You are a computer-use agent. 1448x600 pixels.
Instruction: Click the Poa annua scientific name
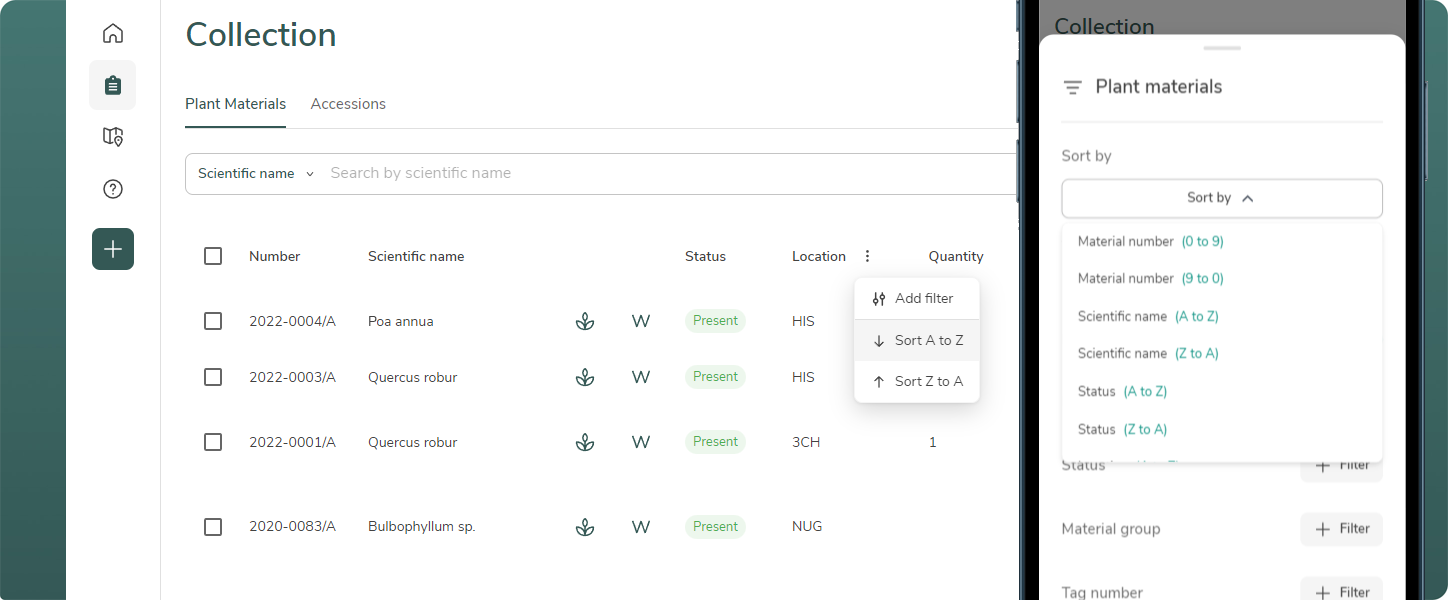pyautogui.click(x=401, y=321)
